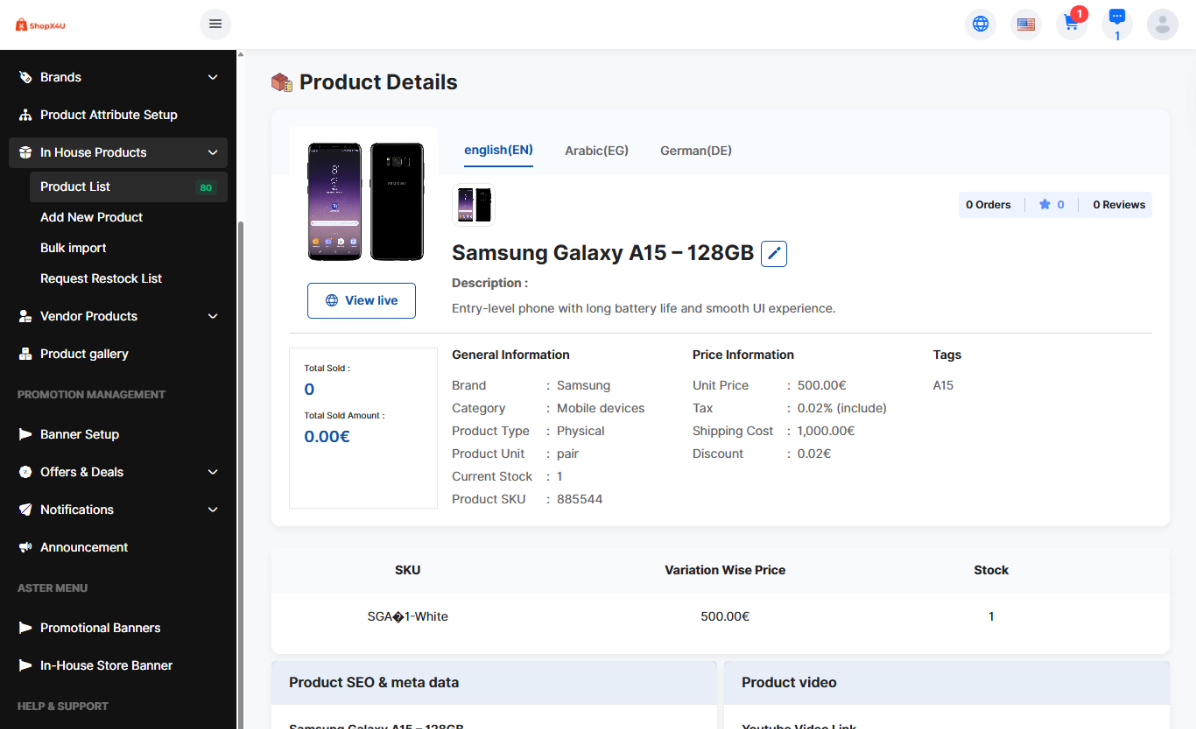
Task: Collapse the In House Products menu
Action: tap(213, 153)
